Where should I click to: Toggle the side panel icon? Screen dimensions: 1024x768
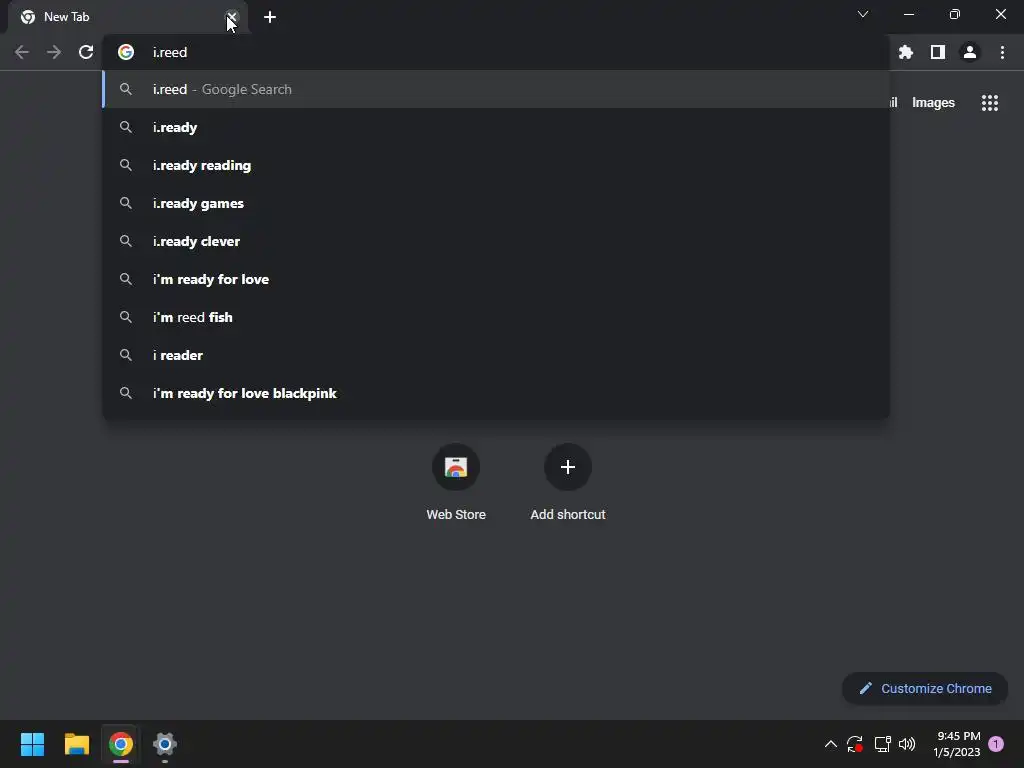[938, 52]
